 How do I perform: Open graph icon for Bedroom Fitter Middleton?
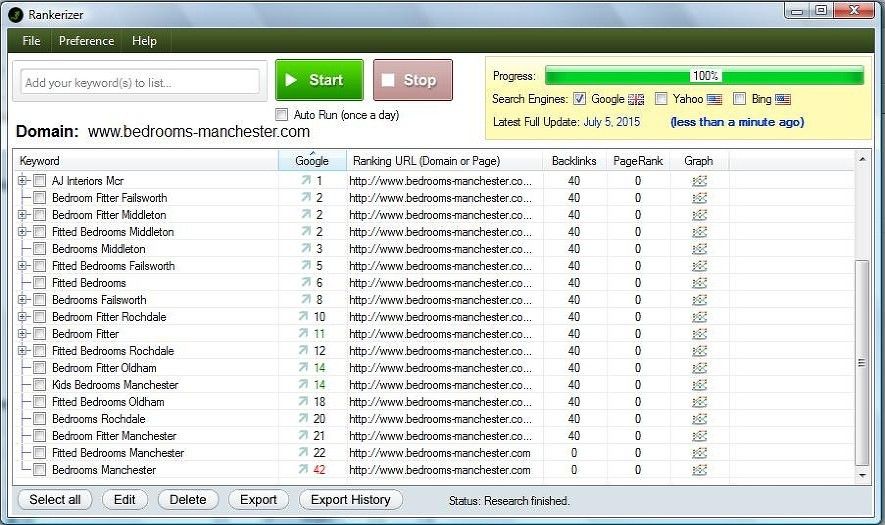tap(699, 215)
